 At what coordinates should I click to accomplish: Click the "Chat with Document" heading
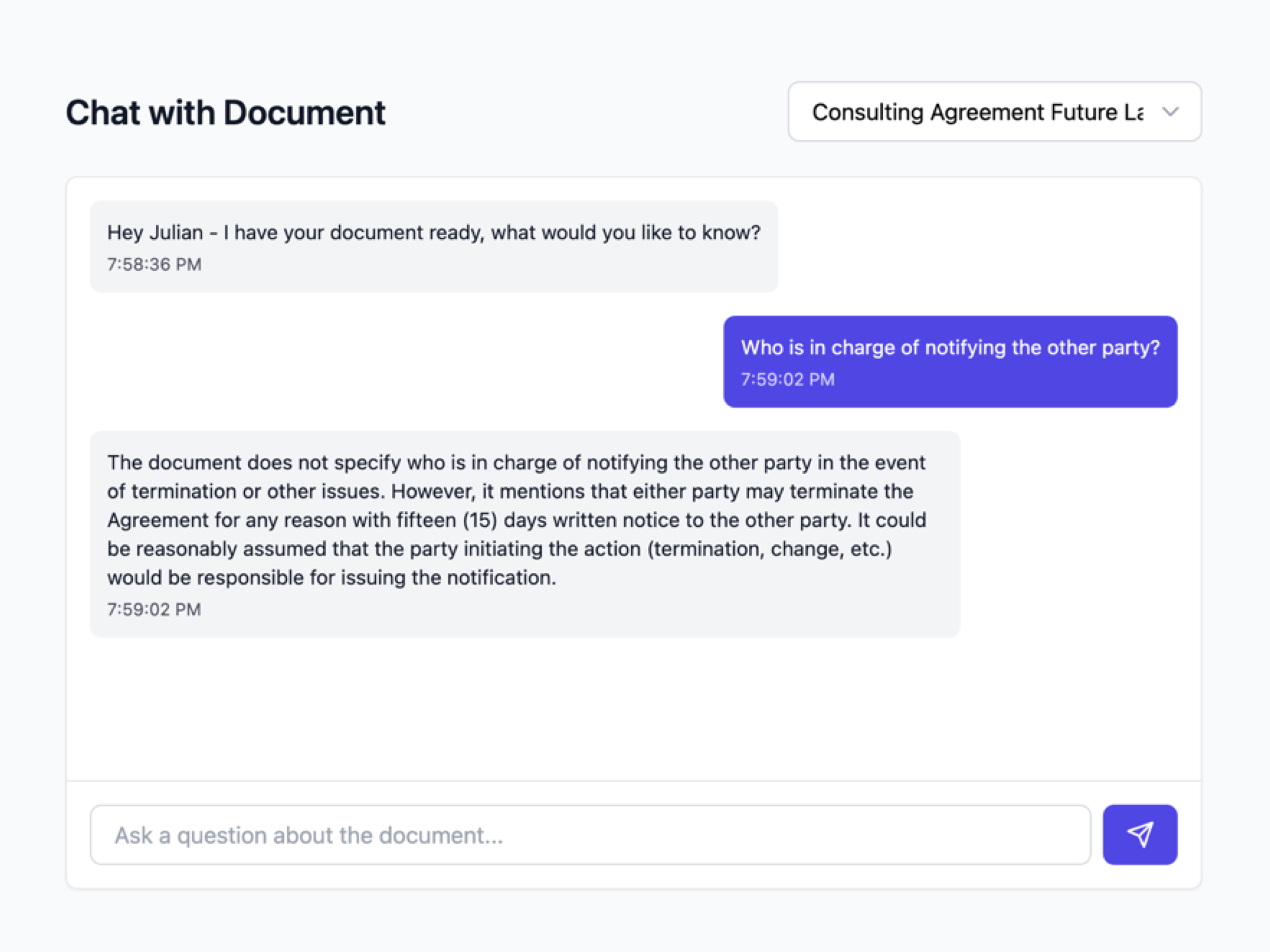coord(225,112)
